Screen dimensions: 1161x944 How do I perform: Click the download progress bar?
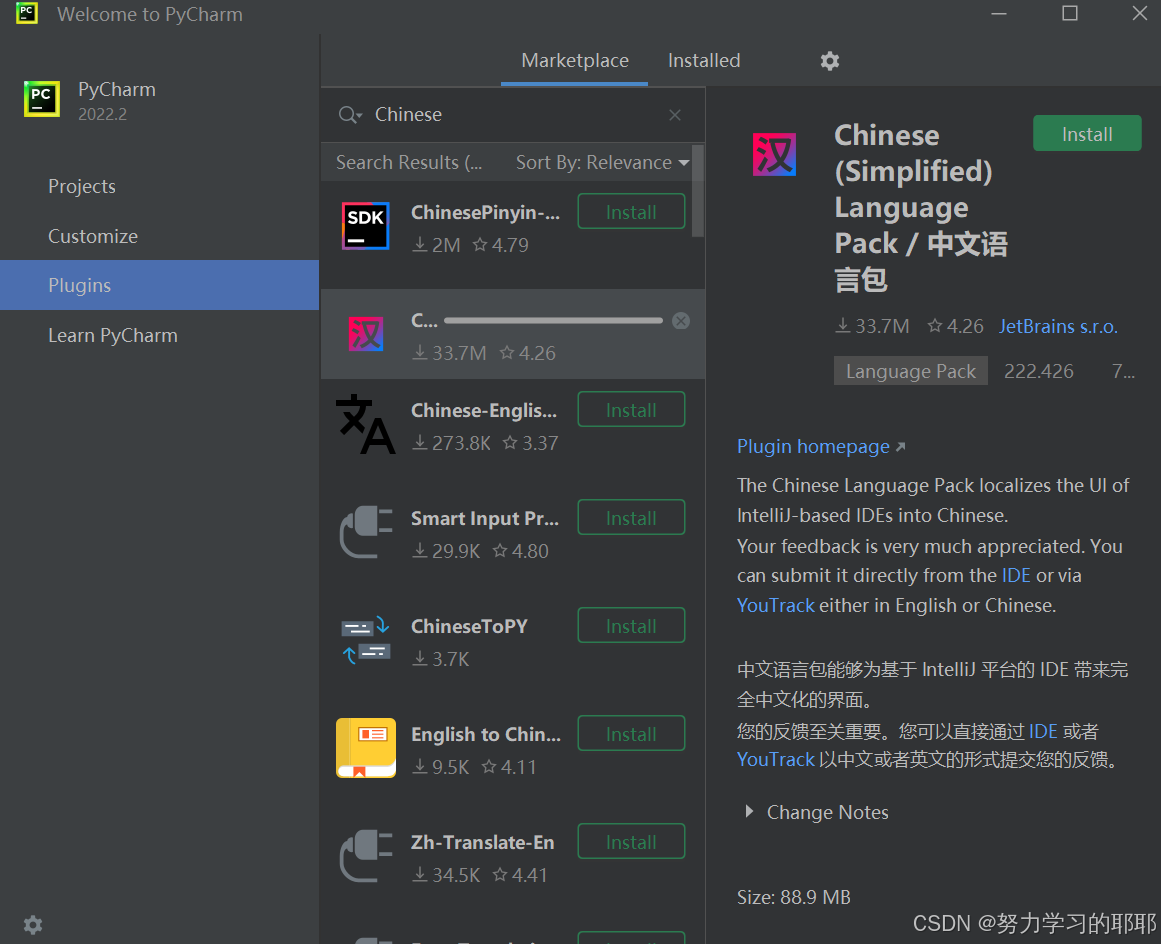pos(553,321)
